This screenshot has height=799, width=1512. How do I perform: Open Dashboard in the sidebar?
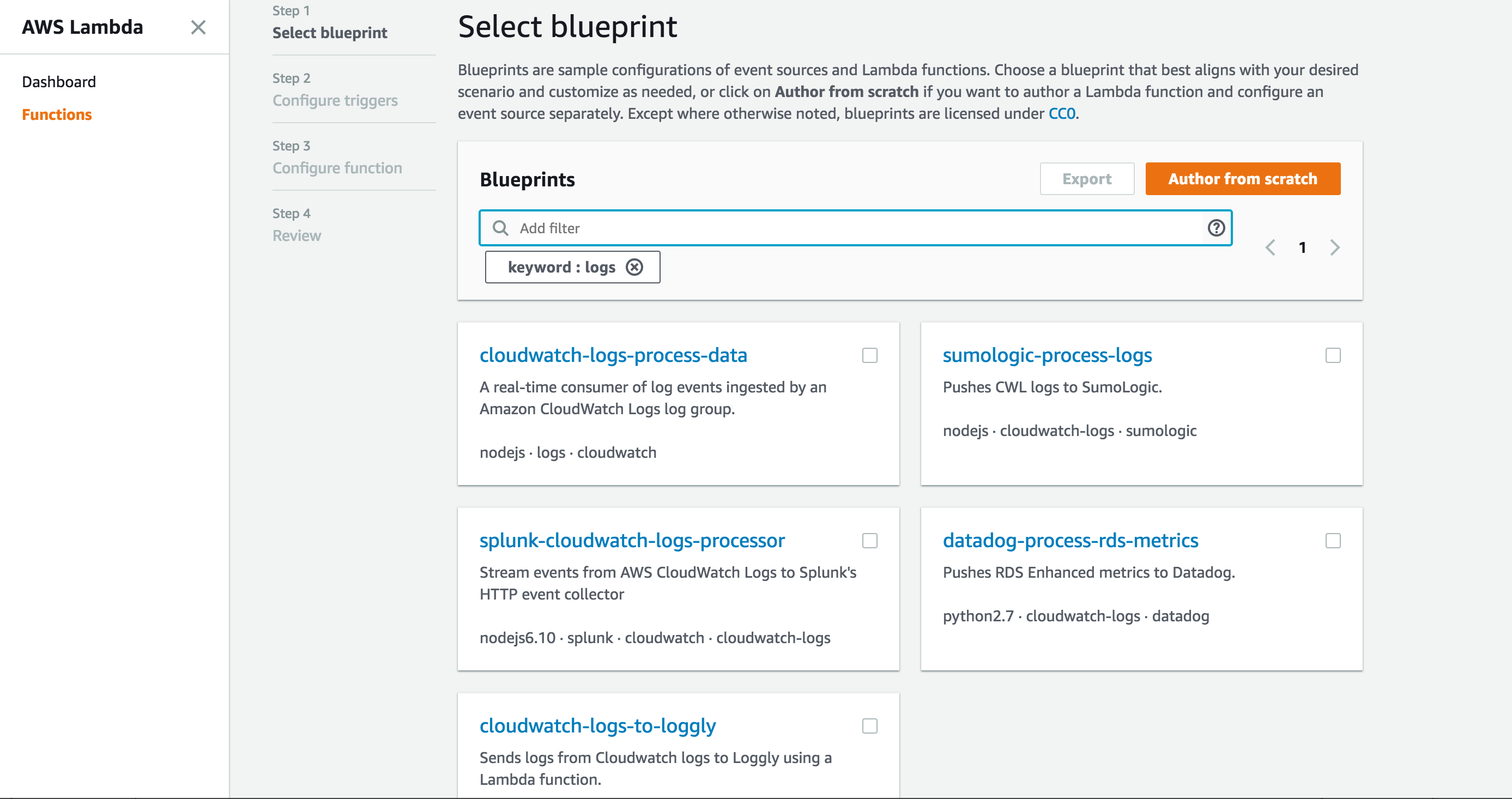[x=59, y=82]
